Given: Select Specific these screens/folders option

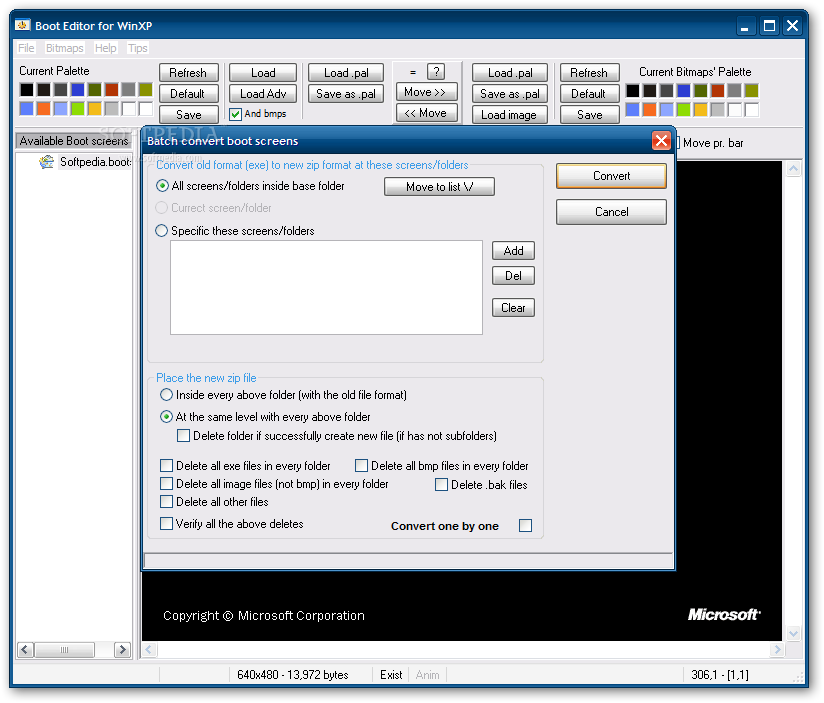Looking at the screenshot, I should tap(162, 231).
